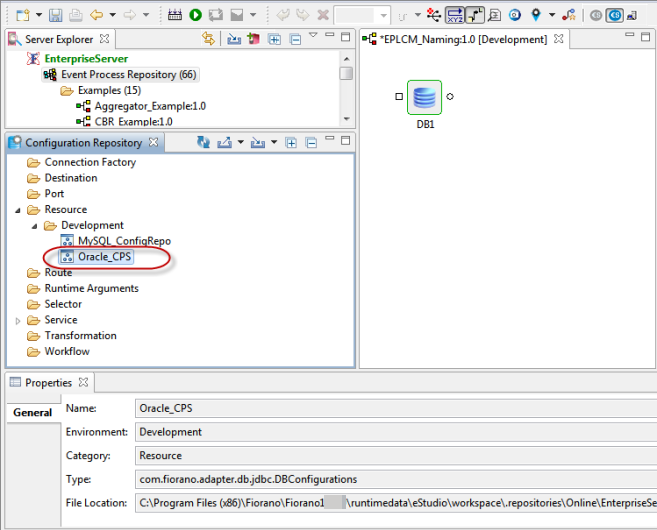657x530 pixels.
Task: Click the Server Explorer red-and-green add icon
Action: coord(253,39)
